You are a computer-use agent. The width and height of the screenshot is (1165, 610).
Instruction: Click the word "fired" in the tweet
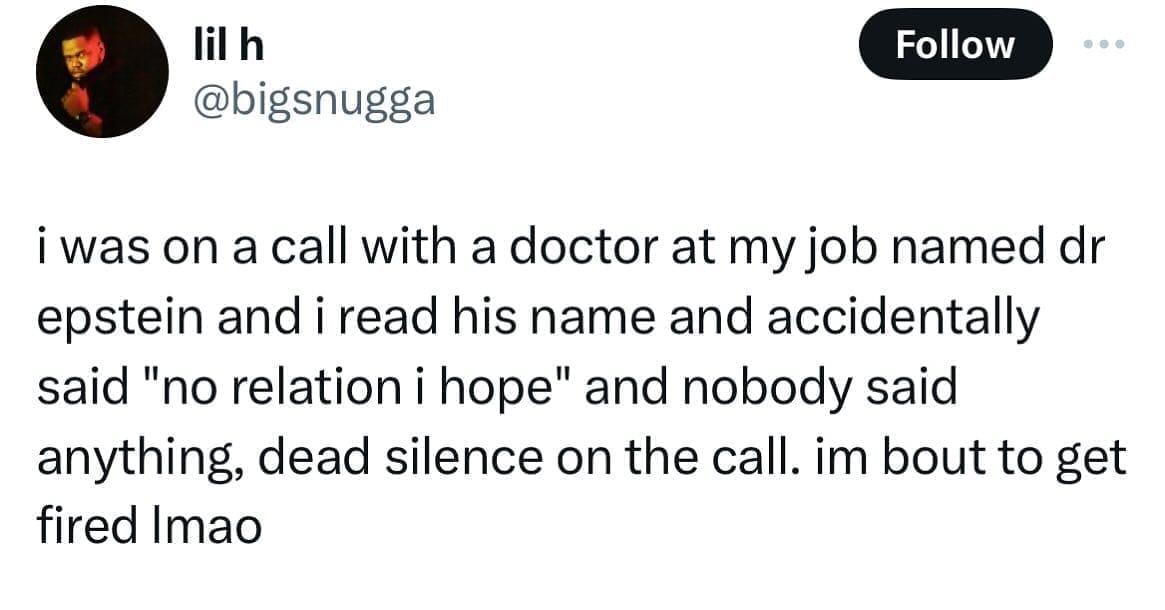click(87, 526)
